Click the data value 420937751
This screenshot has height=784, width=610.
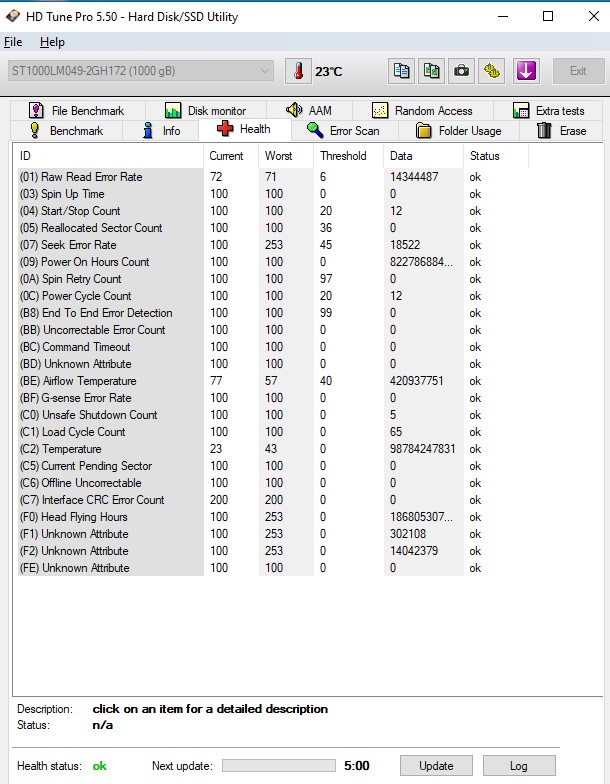pyautogui.click(x=416, y=380)
